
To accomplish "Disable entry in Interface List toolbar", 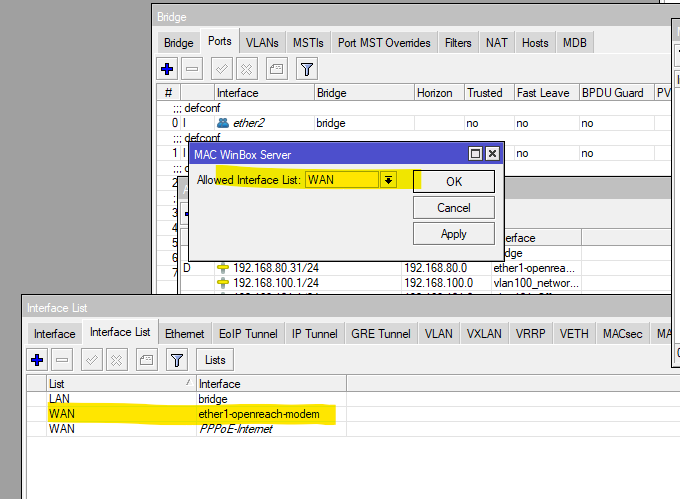I will coord(117,360).
